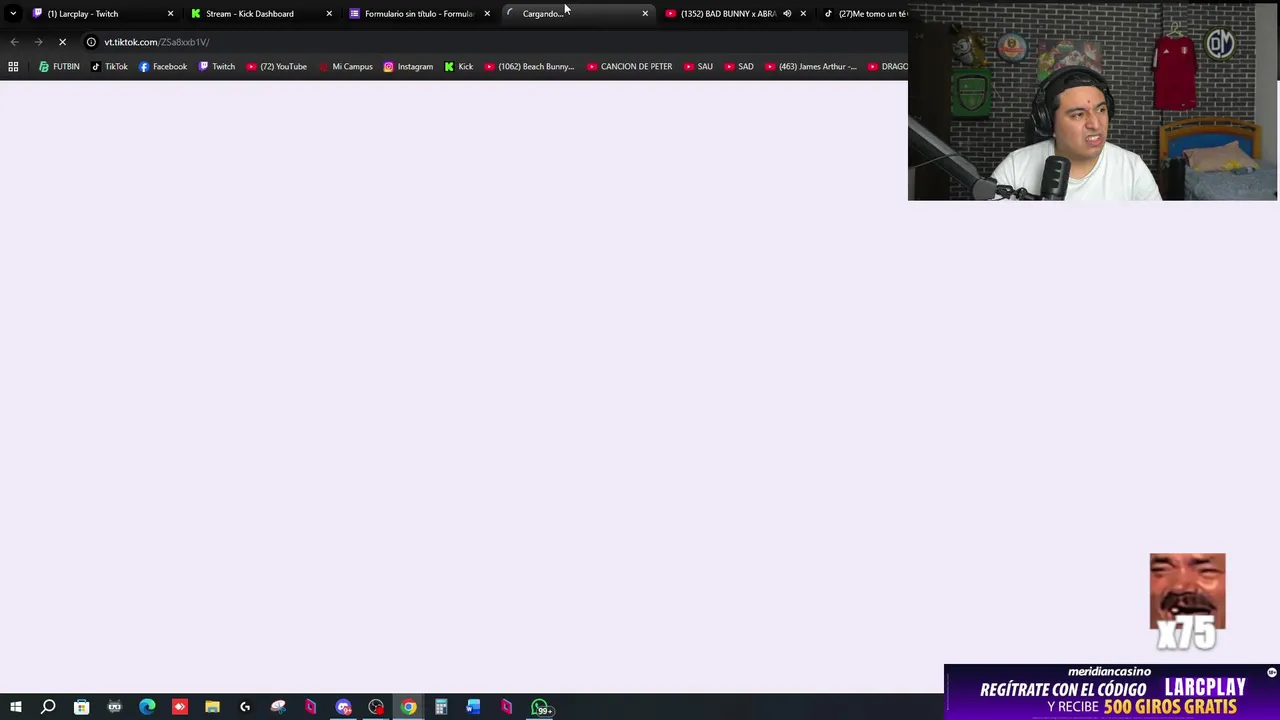Screen dimensions: 1280x720
Task: Open the TikTok bookmark
Action: point(109,67)
